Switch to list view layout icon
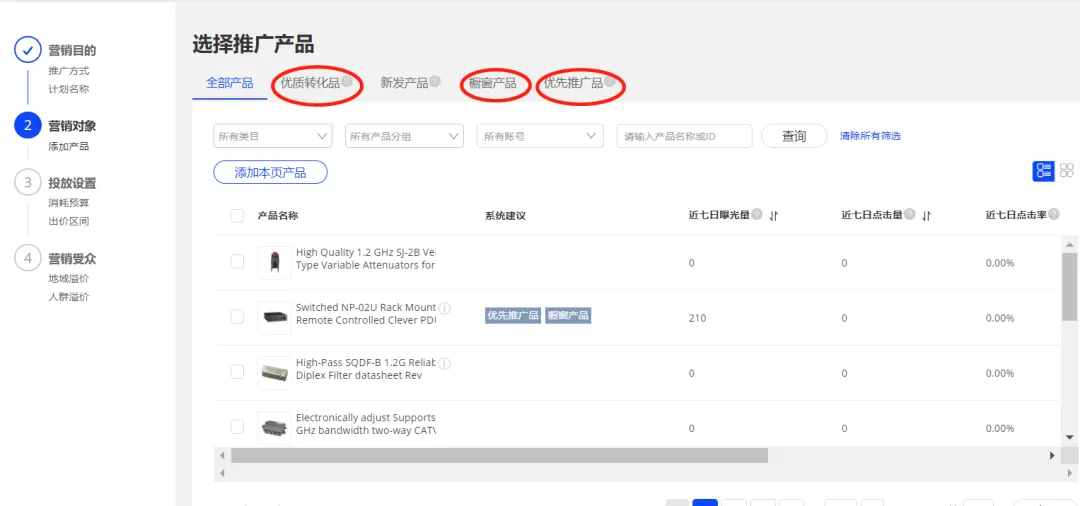 point(1043,171)
